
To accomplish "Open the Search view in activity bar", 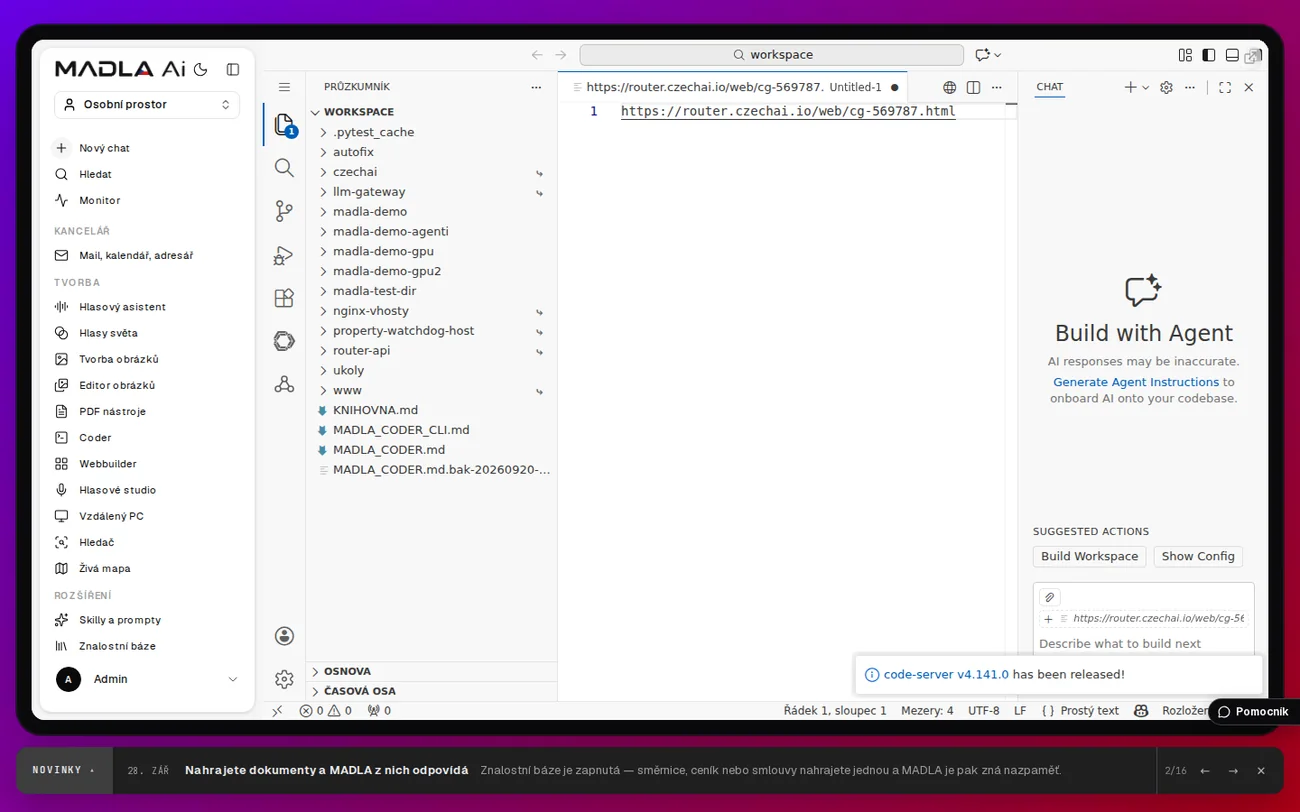I will [284, 168].
